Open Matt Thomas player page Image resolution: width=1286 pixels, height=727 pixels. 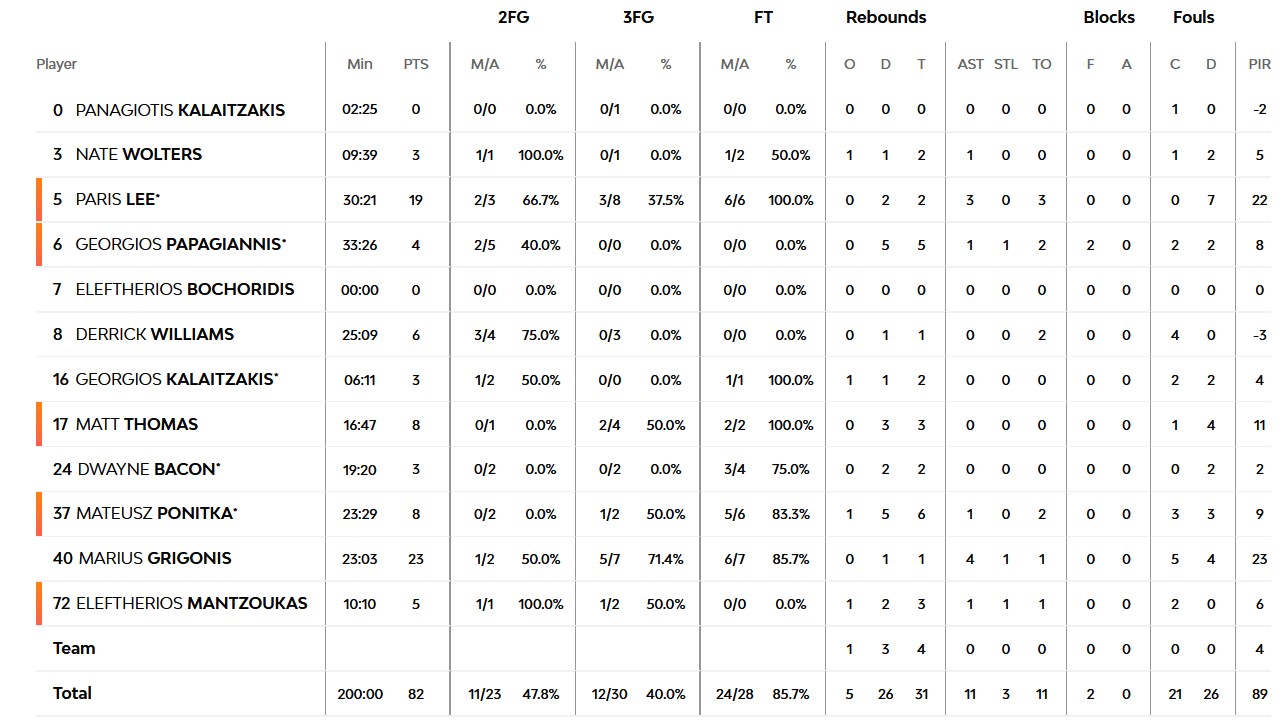point(136,424)
